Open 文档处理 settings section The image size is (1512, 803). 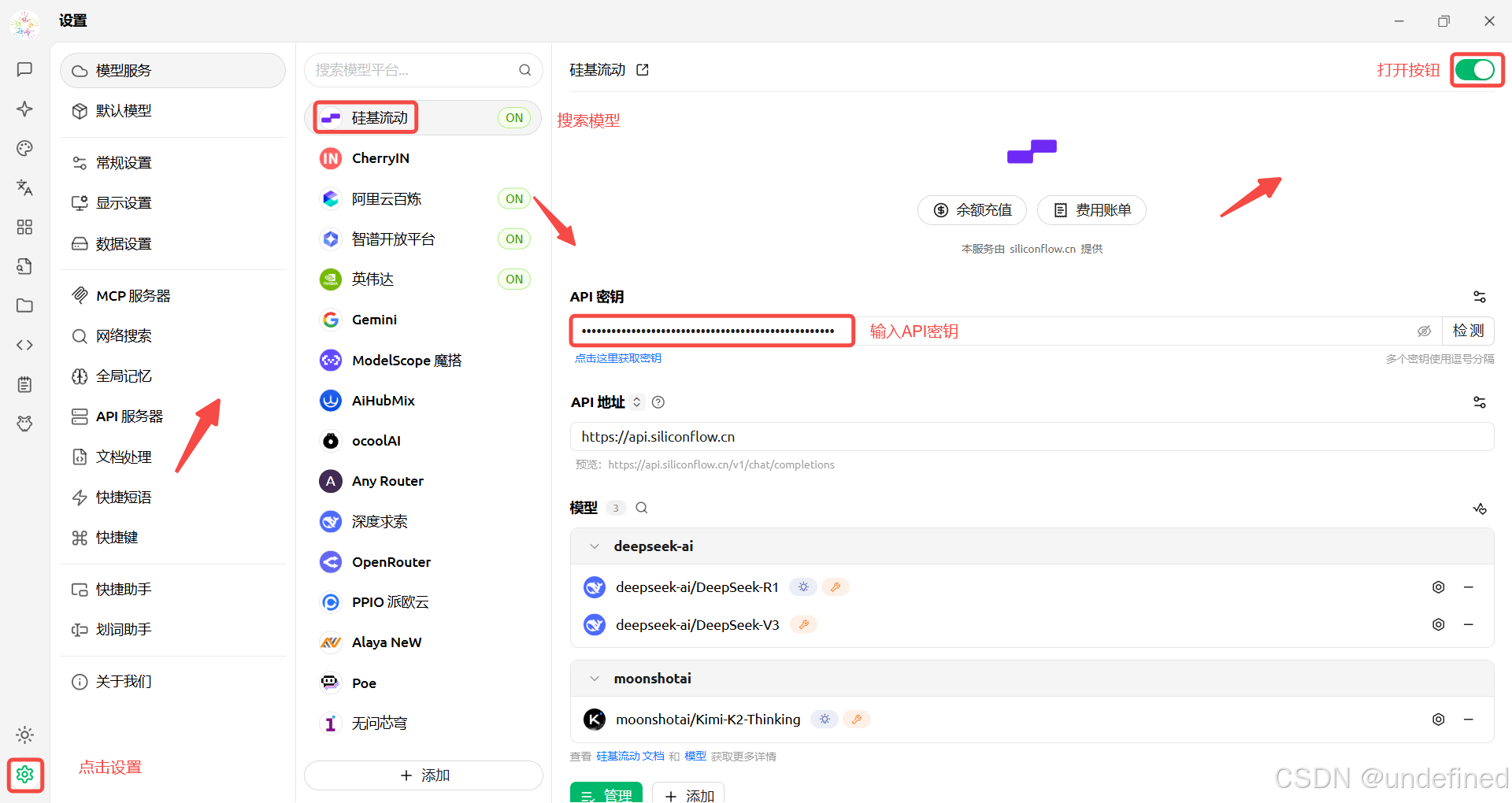(172, 457)
